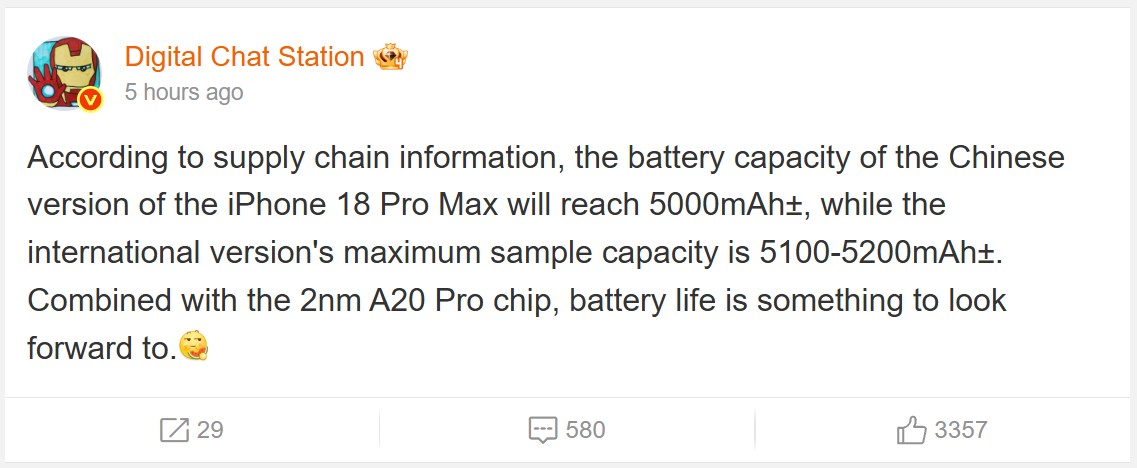Click the repost count 29
The width and height of the screenshot is (1137, 468).
210,431
